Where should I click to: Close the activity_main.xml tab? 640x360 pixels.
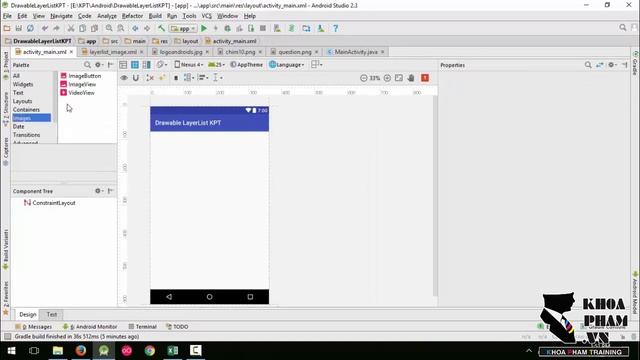point(71,52)
